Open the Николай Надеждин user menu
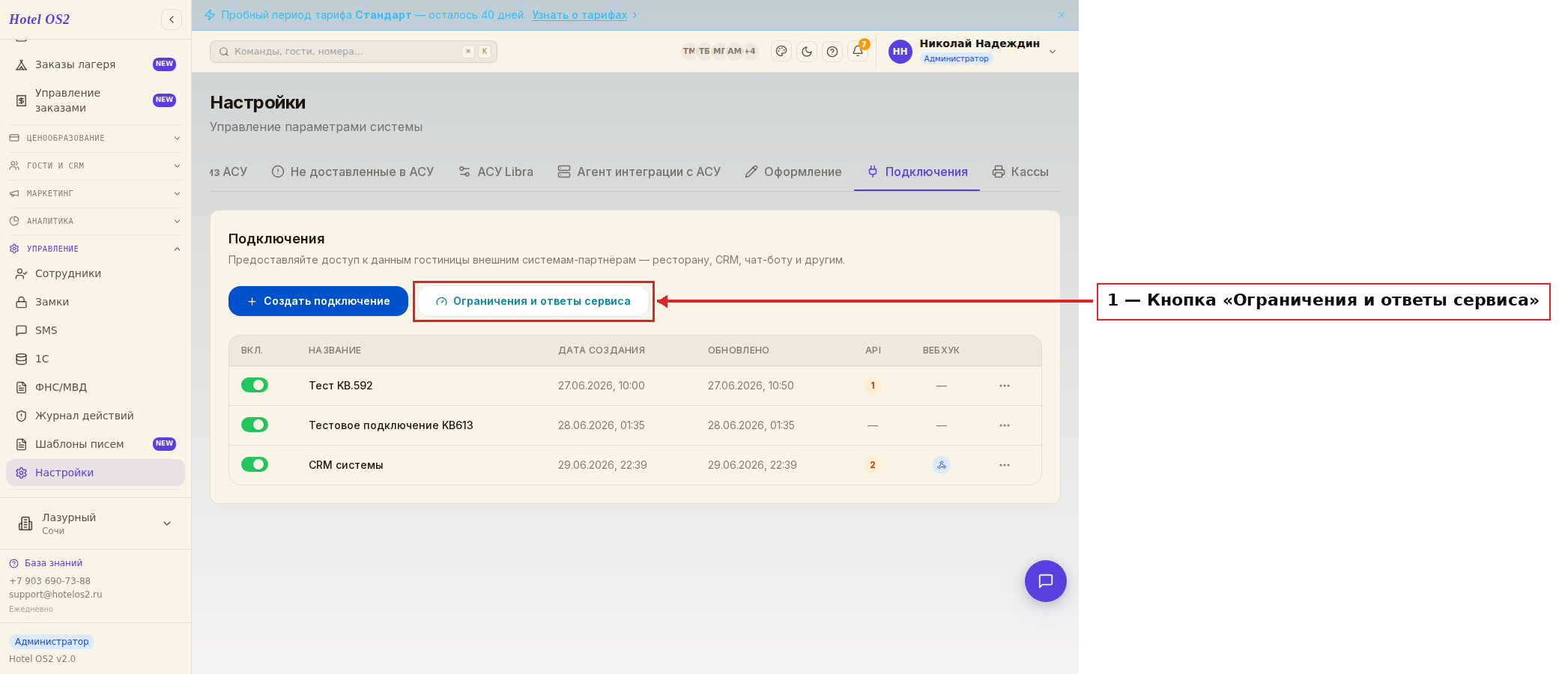Image resolution: width=1568 pixels, height=674 pixels. pos(974,51)
